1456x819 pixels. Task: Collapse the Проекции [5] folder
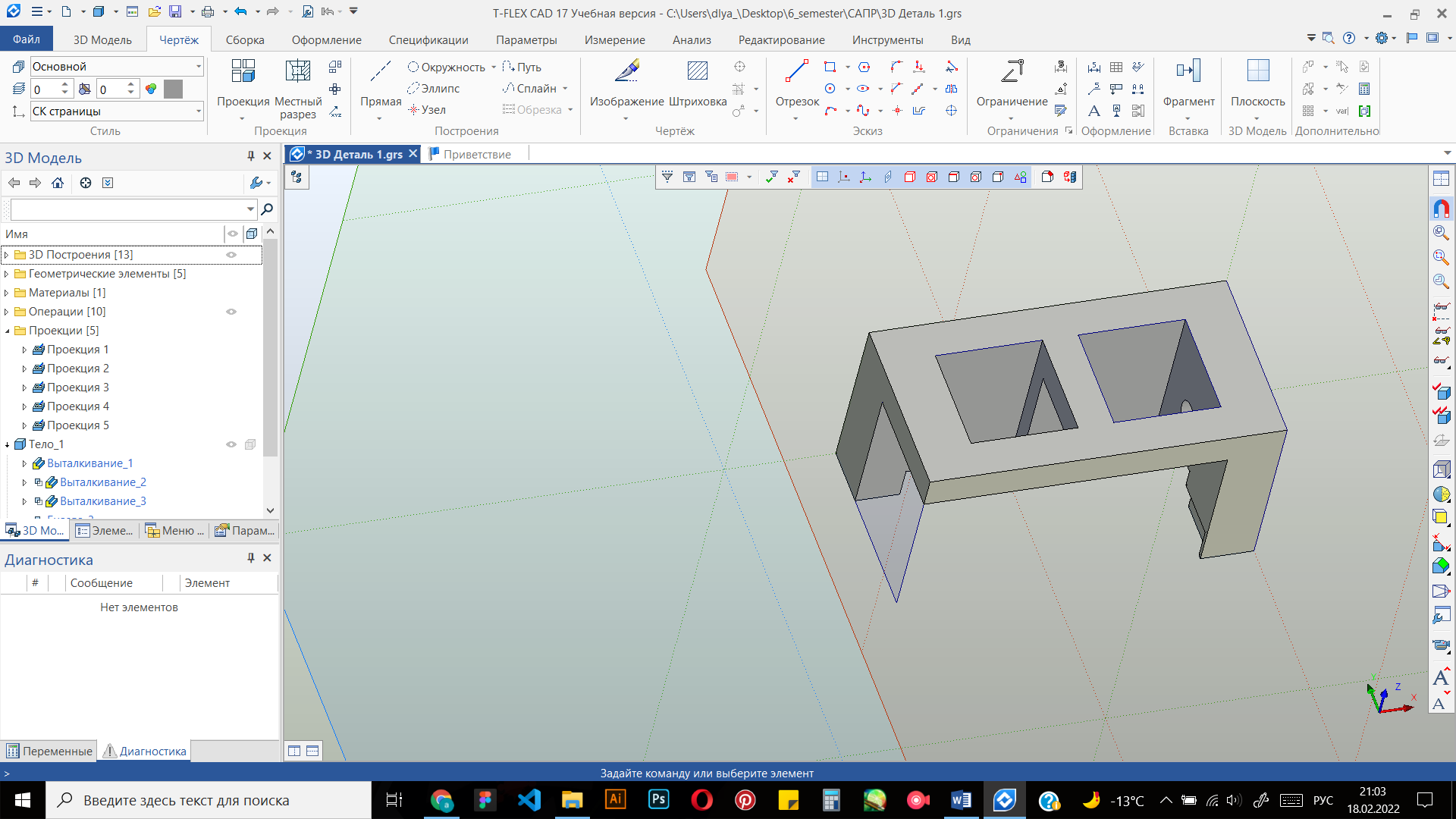(x=7, y=331)
